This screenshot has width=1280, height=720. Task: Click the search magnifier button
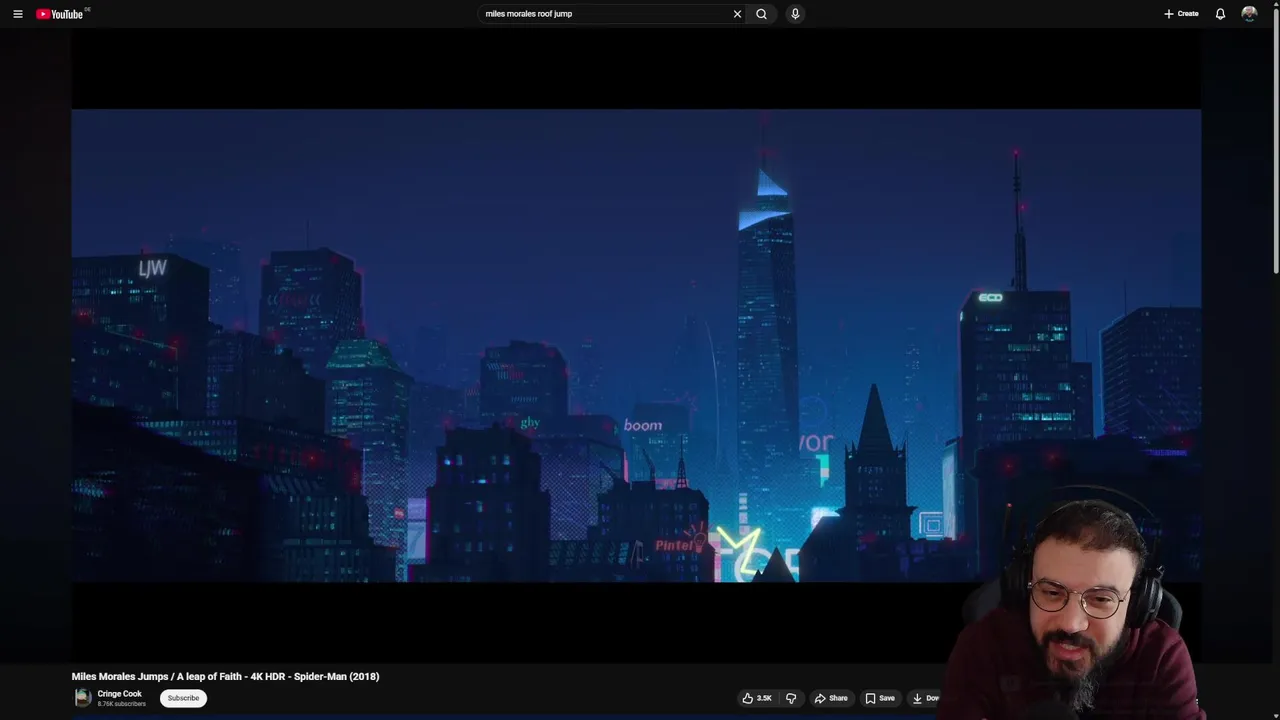(x=761, y=14)
